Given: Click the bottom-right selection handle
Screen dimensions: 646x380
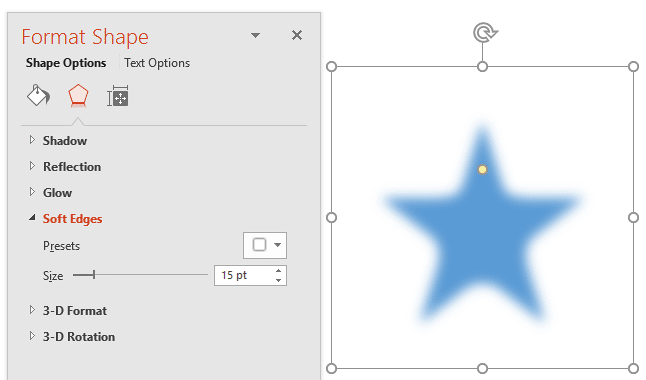Looking at the screenshot, I should (633, 368).
